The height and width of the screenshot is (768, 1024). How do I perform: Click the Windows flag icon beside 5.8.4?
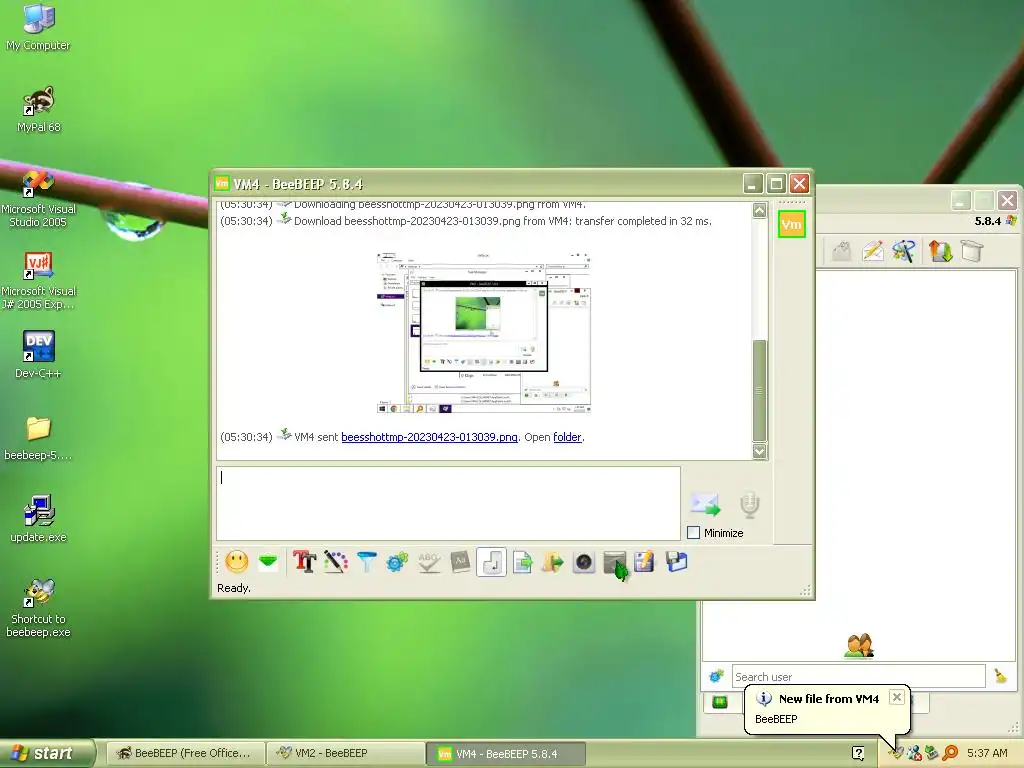click(1011, 221)
